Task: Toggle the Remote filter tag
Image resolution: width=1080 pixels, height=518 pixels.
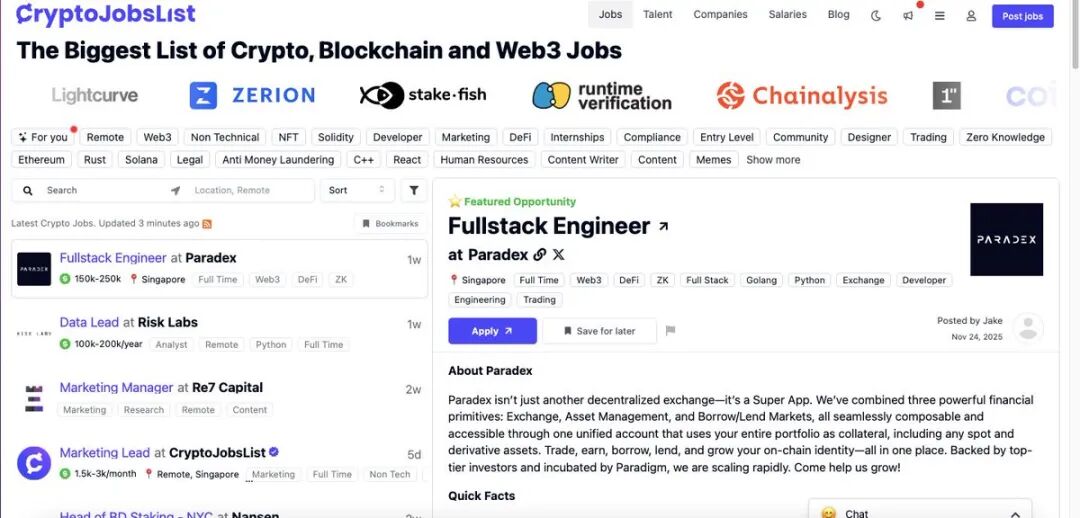Action: (x=105, y=137)
